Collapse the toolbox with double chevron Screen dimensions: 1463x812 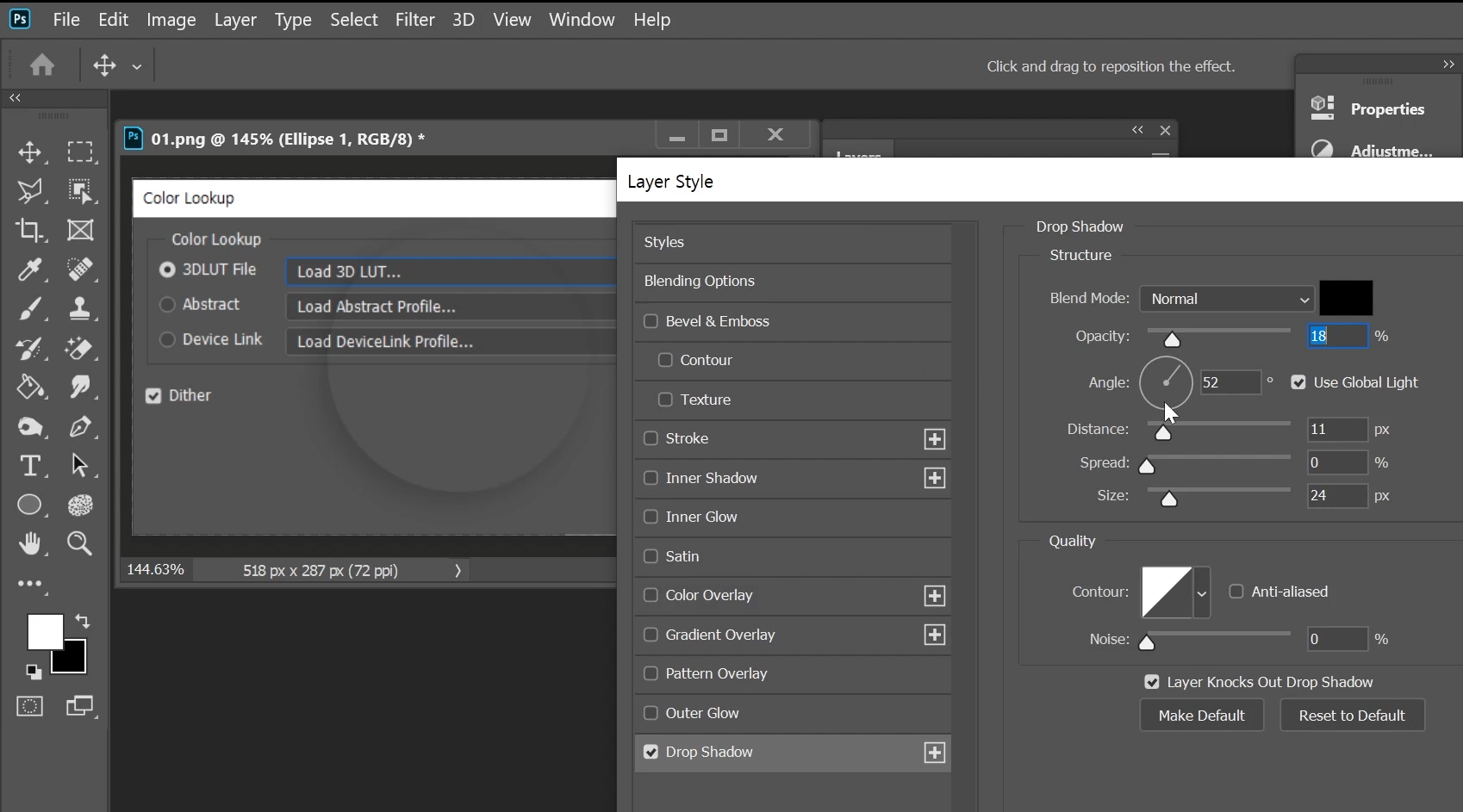15,98
